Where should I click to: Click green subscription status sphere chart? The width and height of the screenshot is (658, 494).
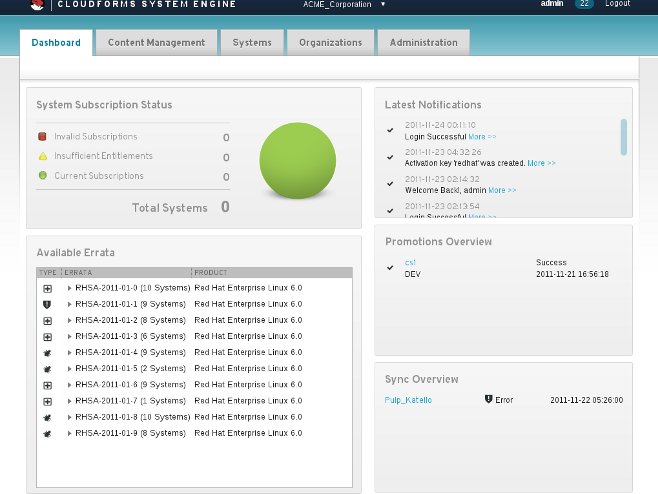(x=298, y=160)
